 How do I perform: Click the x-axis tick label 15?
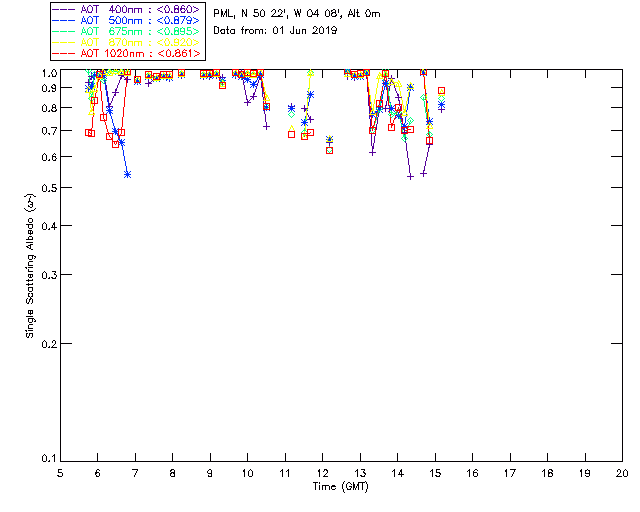(435, 471)
